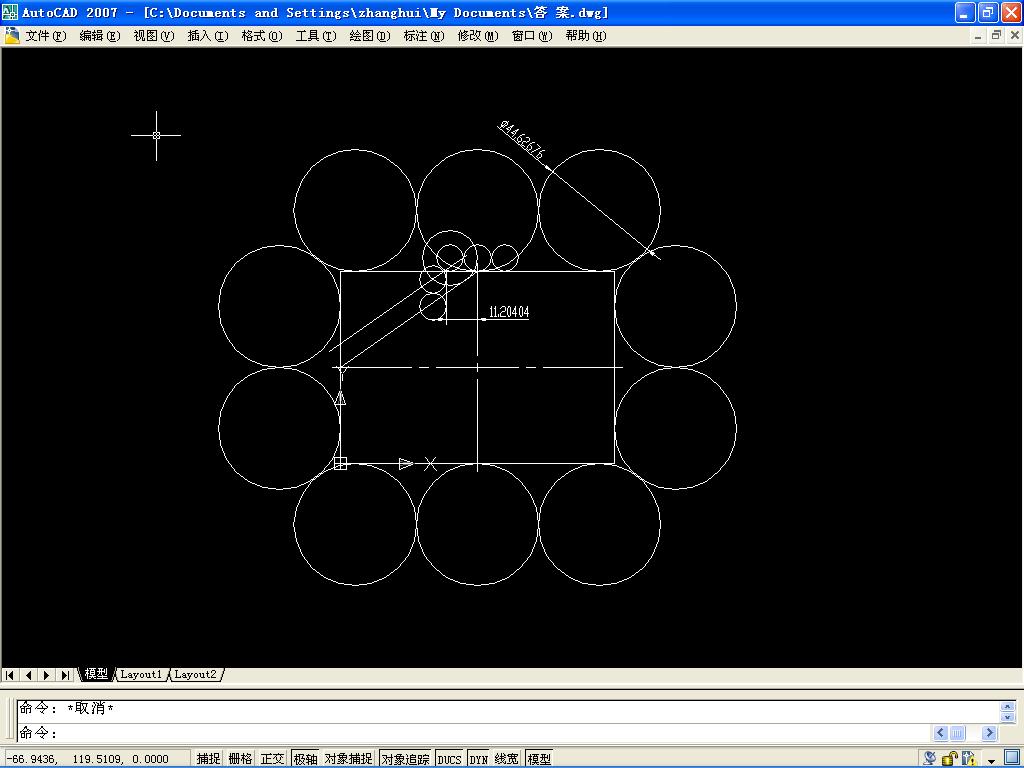Open the 工具(T) menu
This screenshot has width=1024, height=768.
click(x=316, y=36)
